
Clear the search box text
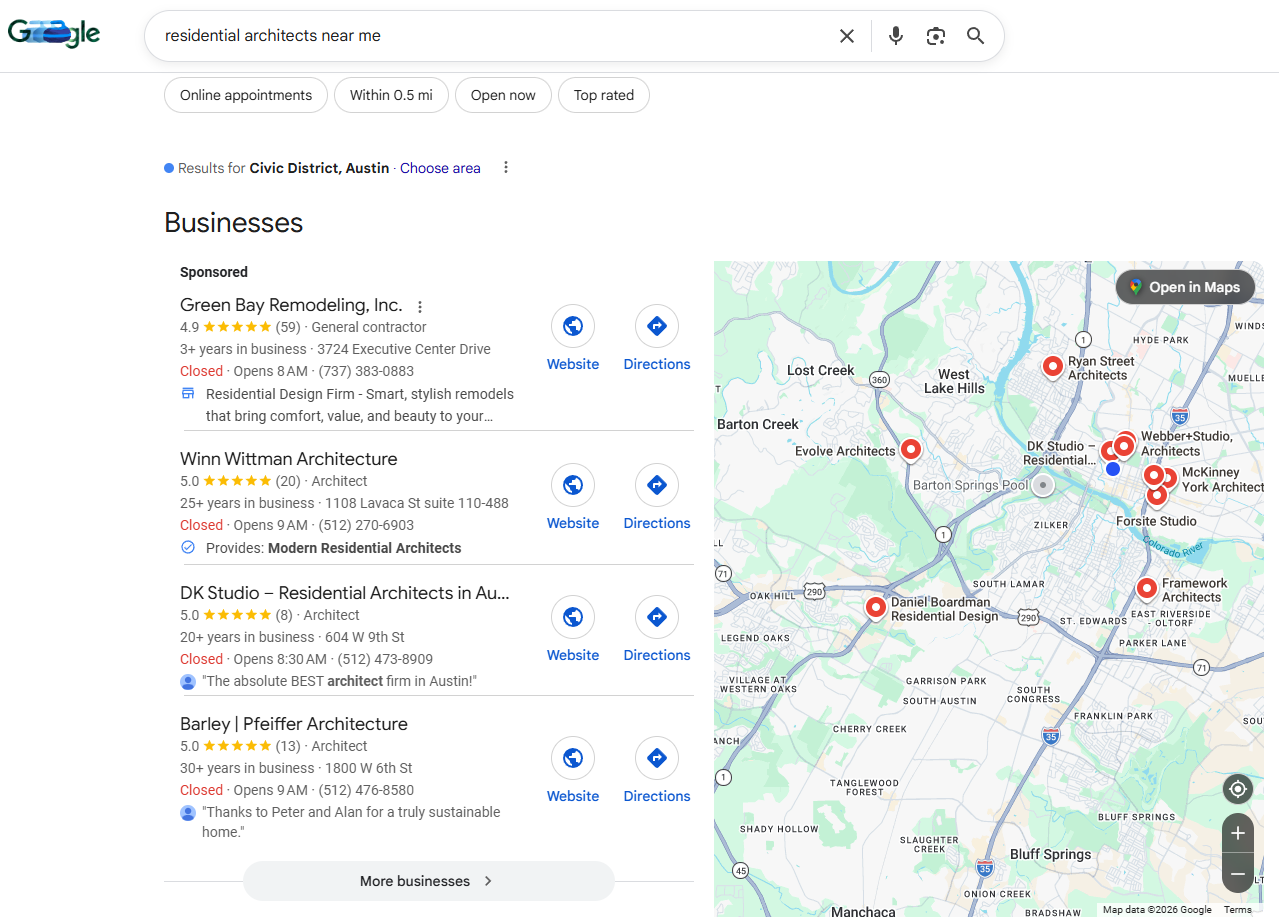(x=847, y=36)
